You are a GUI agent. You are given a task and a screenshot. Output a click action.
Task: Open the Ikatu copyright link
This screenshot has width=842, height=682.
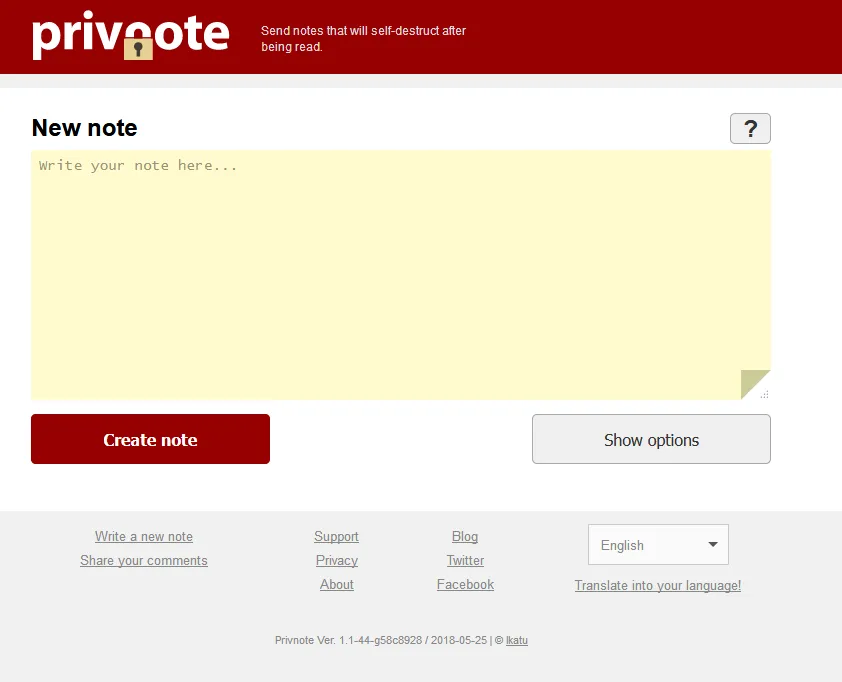click(517, 640)
